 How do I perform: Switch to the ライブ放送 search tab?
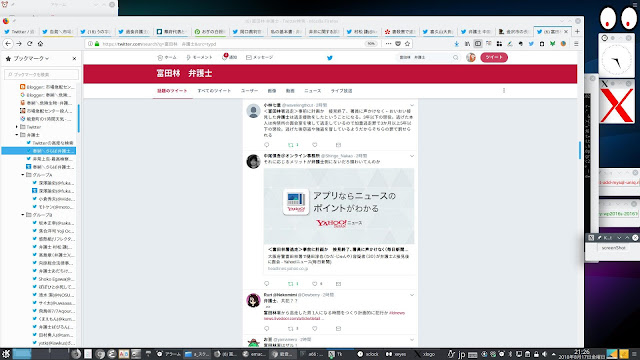tap(341, 91)
